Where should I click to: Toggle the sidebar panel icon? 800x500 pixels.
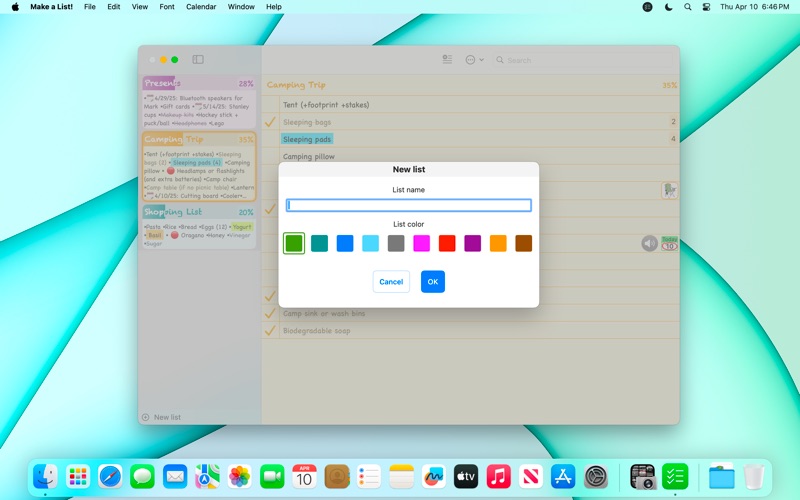point(198,60)
